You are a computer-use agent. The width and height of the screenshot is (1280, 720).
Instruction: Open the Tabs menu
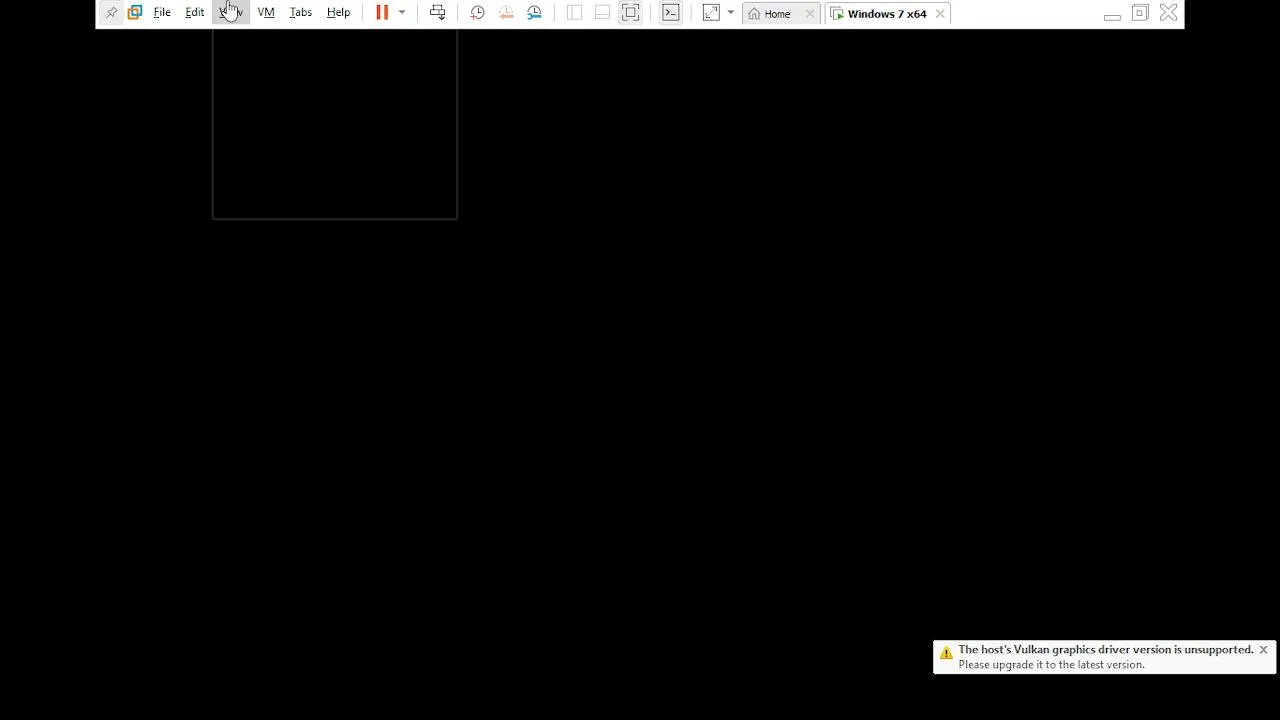pos(301,13)
